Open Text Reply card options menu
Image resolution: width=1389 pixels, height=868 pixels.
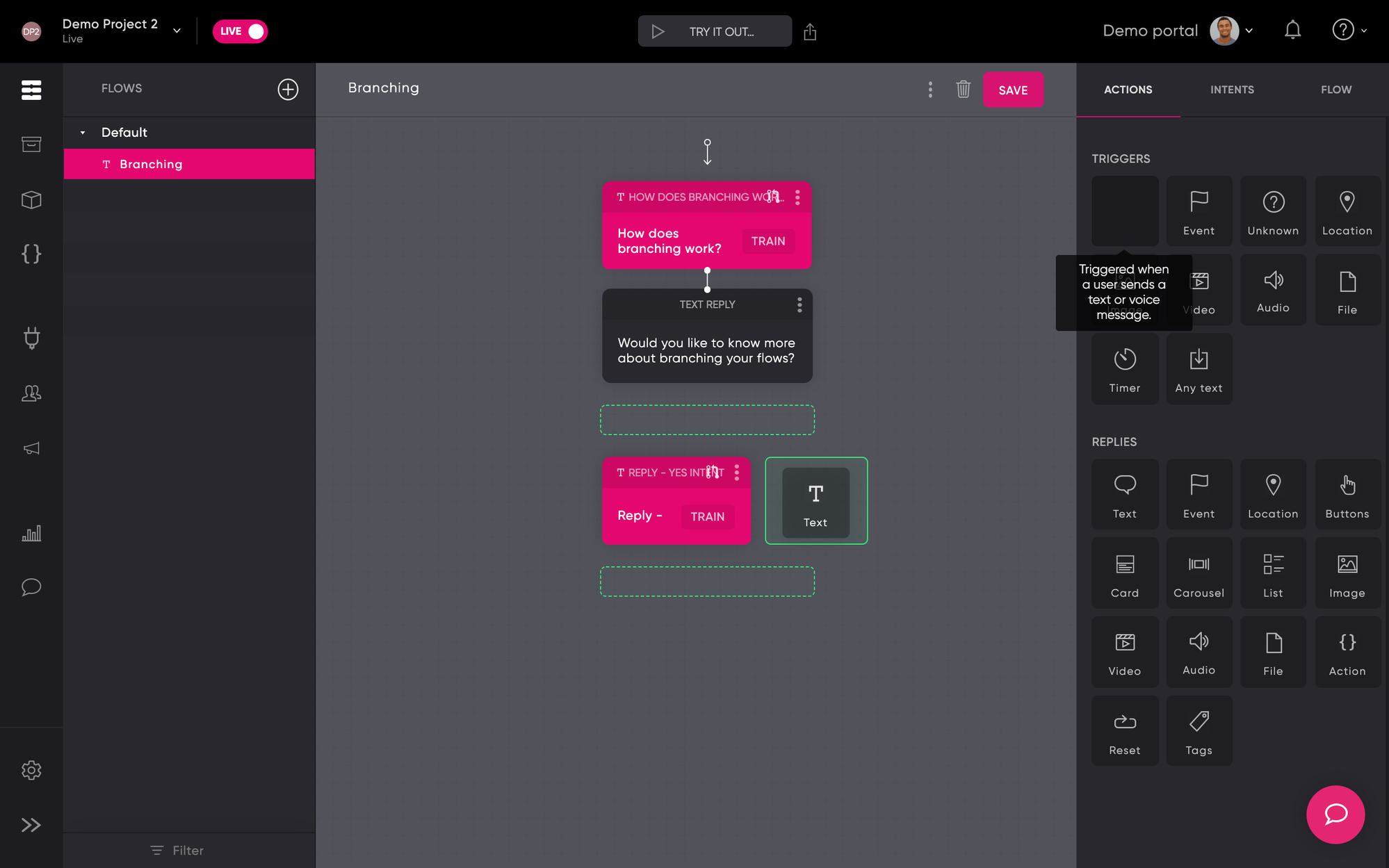tap(799, 304)
